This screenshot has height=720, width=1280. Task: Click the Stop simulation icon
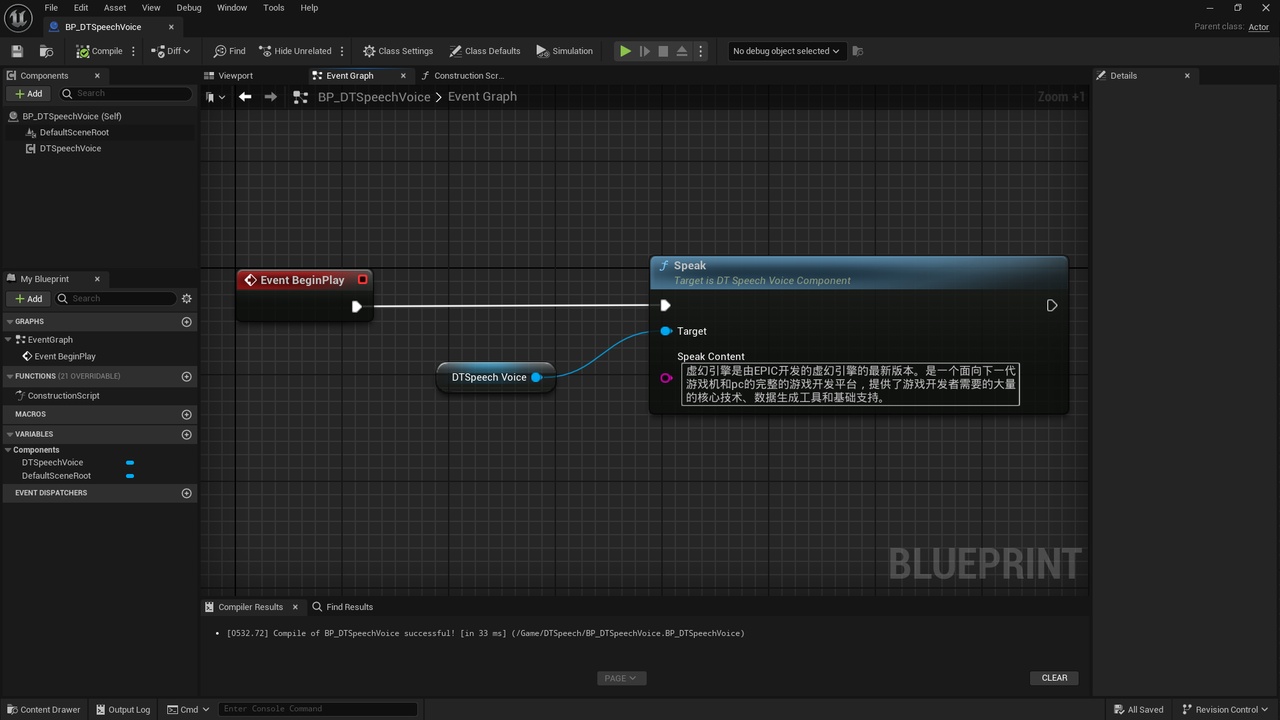[663, 51]
